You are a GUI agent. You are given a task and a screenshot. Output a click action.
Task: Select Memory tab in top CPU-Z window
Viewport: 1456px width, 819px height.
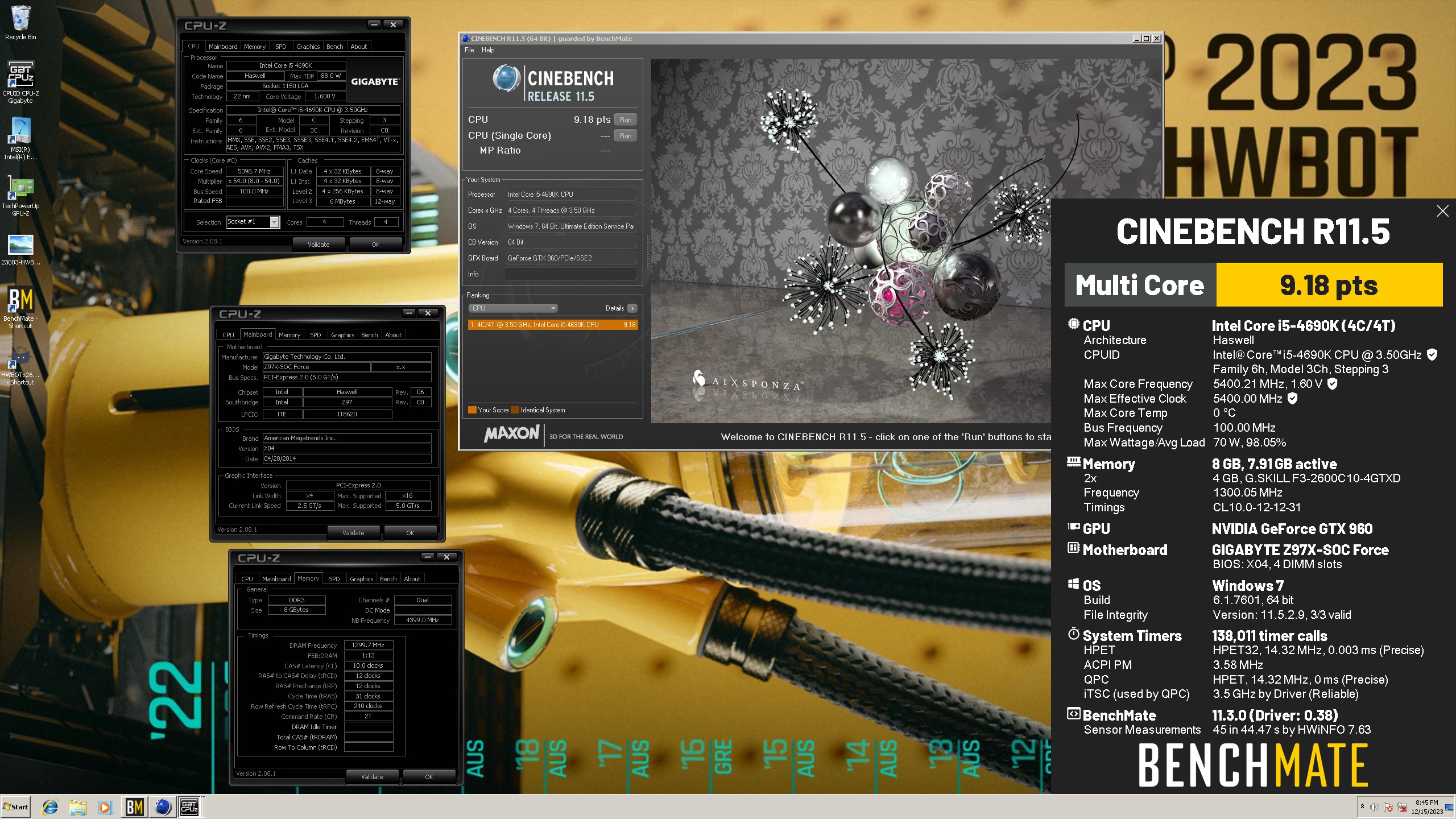coord(255,47)
